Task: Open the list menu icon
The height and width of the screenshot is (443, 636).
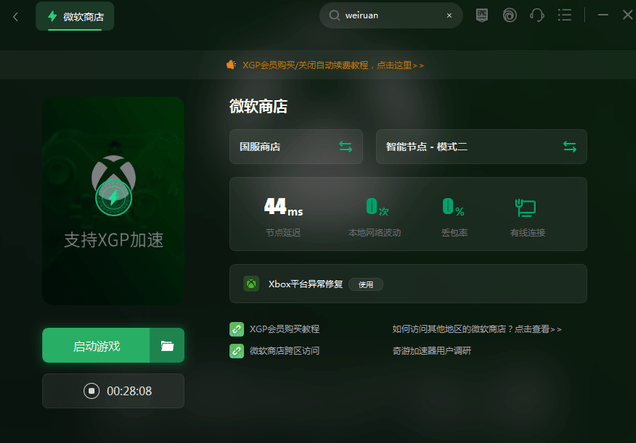Action: 564,15
